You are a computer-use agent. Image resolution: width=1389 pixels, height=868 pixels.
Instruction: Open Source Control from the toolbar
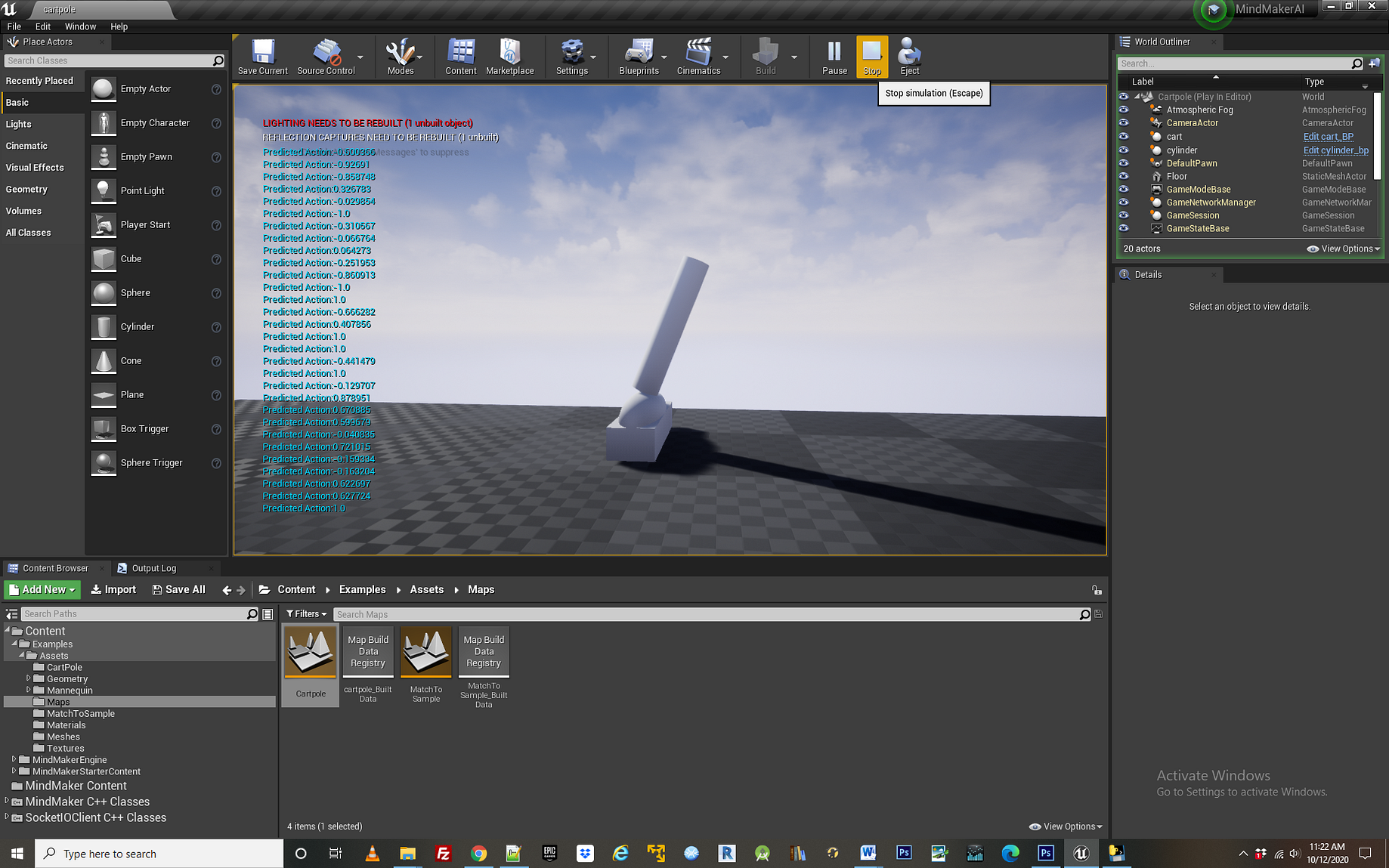[x=326, y=57]
